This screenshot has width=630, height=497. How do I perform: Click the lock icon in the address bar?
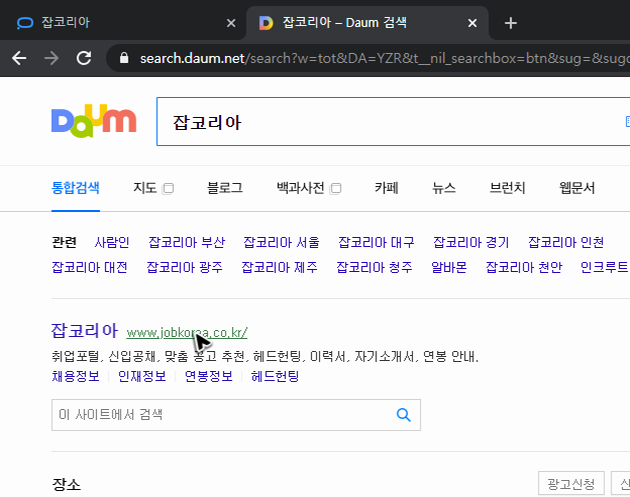(x=124, y=58)
